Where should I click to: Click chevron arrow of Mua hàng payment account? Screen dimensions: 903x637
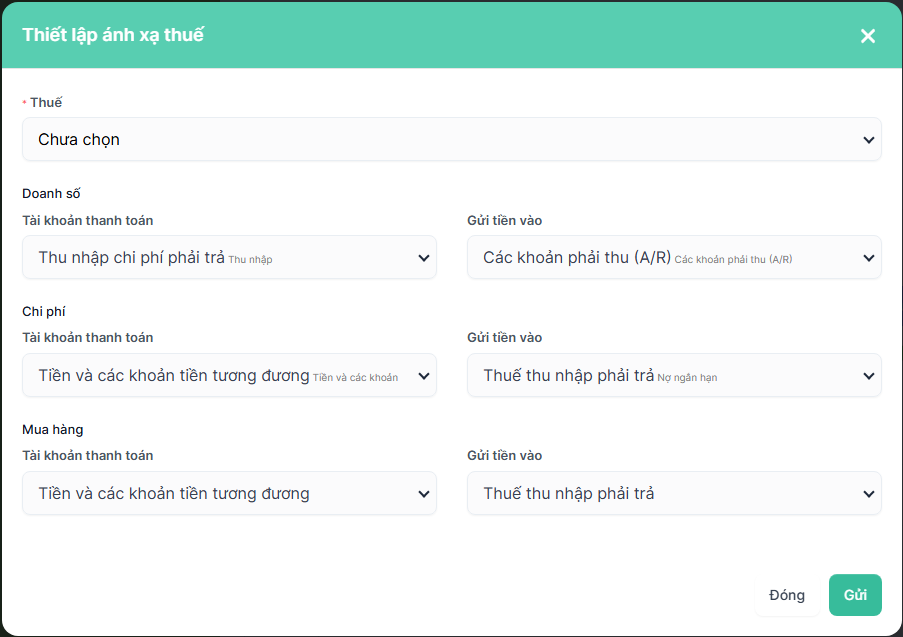423,494
